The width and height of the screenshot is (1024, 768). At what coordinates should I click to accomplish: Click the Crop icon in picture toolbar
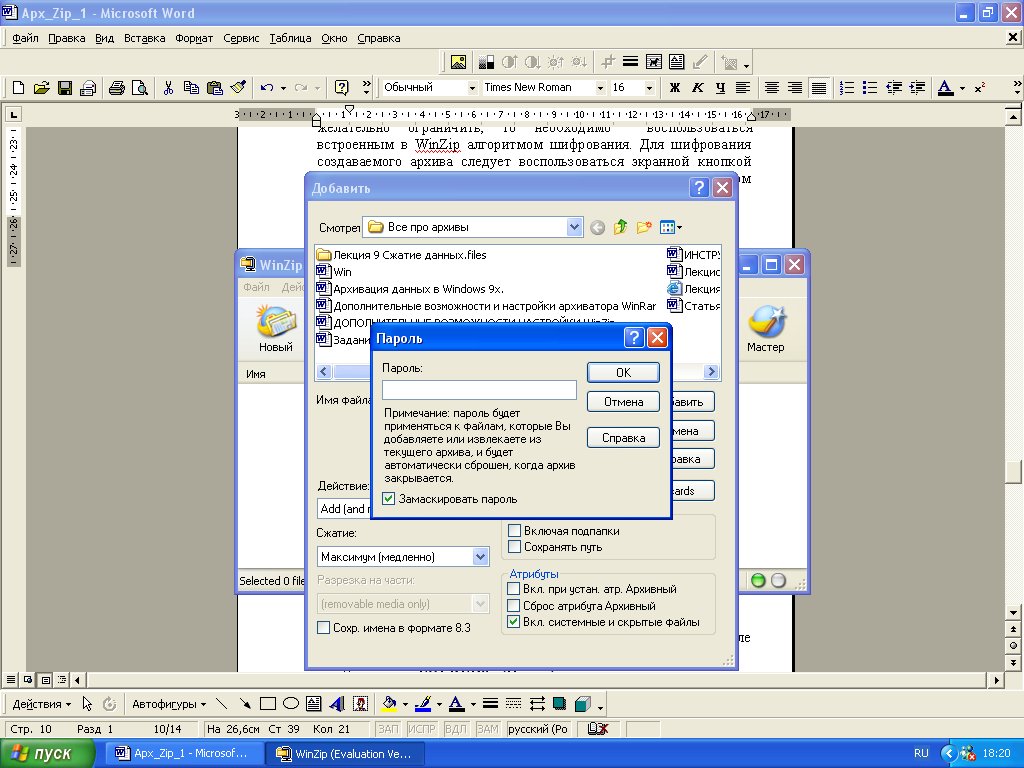point(607,62)
